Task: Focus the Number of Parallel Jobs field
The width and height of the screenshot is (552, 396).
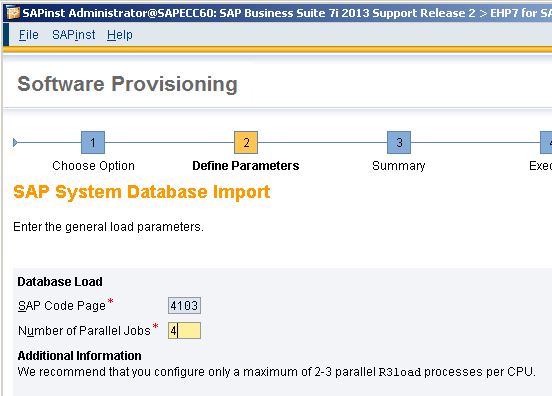Action: coord(184,331)
